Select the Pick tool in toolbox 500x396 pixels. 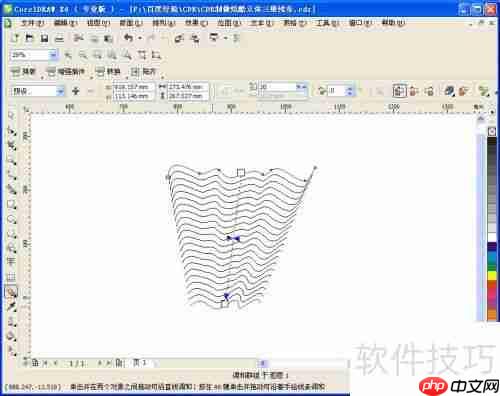pyautogui.click(x=12, y=116)
